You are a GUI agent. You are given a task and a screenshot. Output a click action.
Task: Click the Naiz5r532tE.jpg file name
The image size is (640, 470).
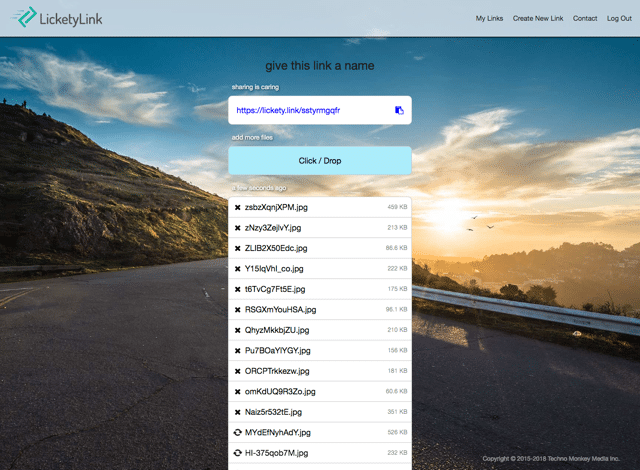(x=273, y=412)
